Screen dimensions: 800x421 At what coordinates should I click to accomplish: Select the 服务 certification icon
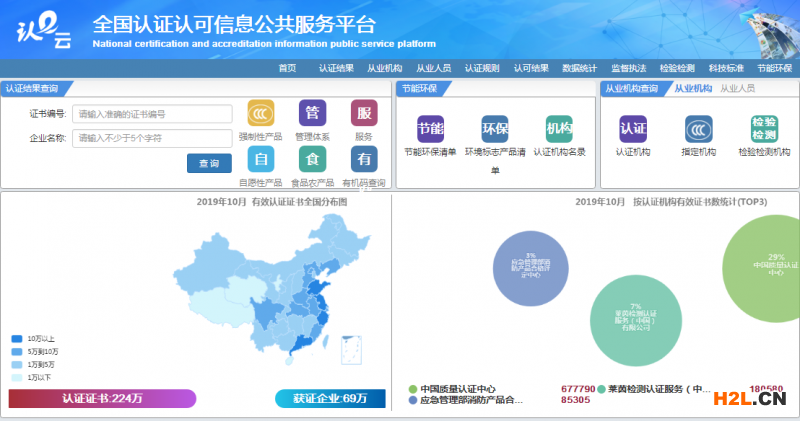pyautogui.click(x=364, y=113)
